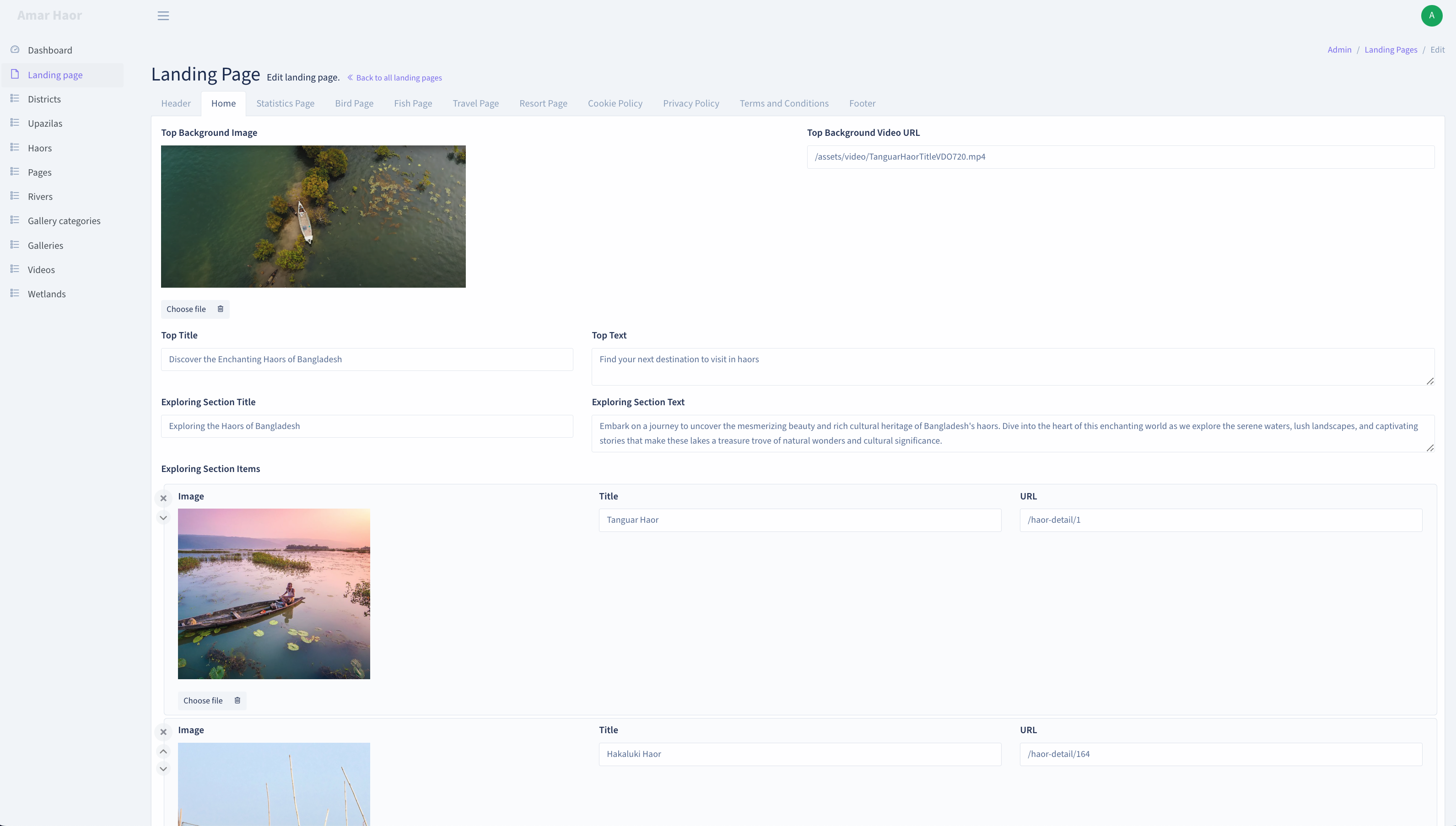Delete the Tanguar Haor image with trash icon
The image size is (1456, 826).
(237, 701)
